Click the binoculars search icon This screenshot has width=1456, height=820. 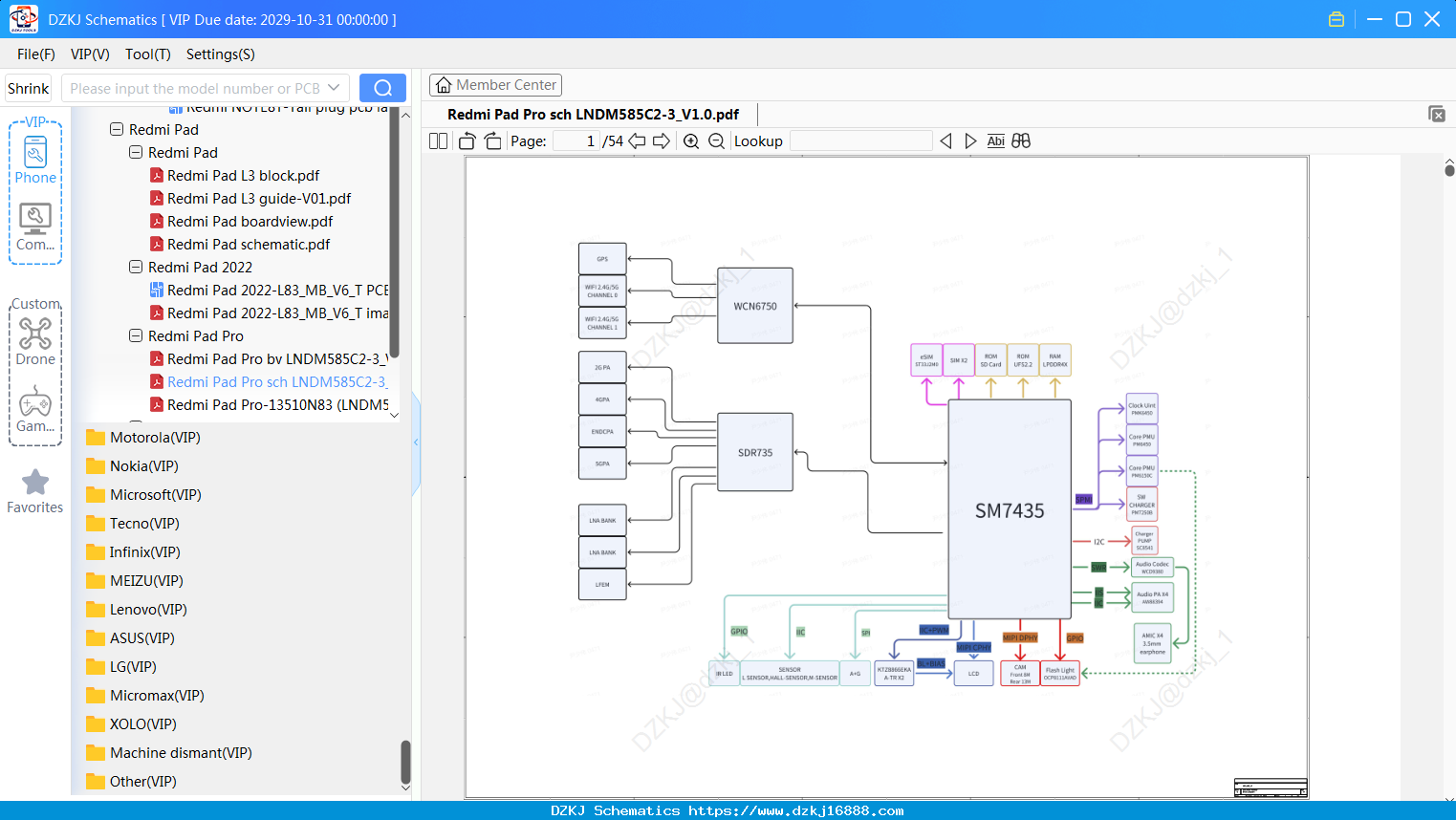tap(1021, 141)
